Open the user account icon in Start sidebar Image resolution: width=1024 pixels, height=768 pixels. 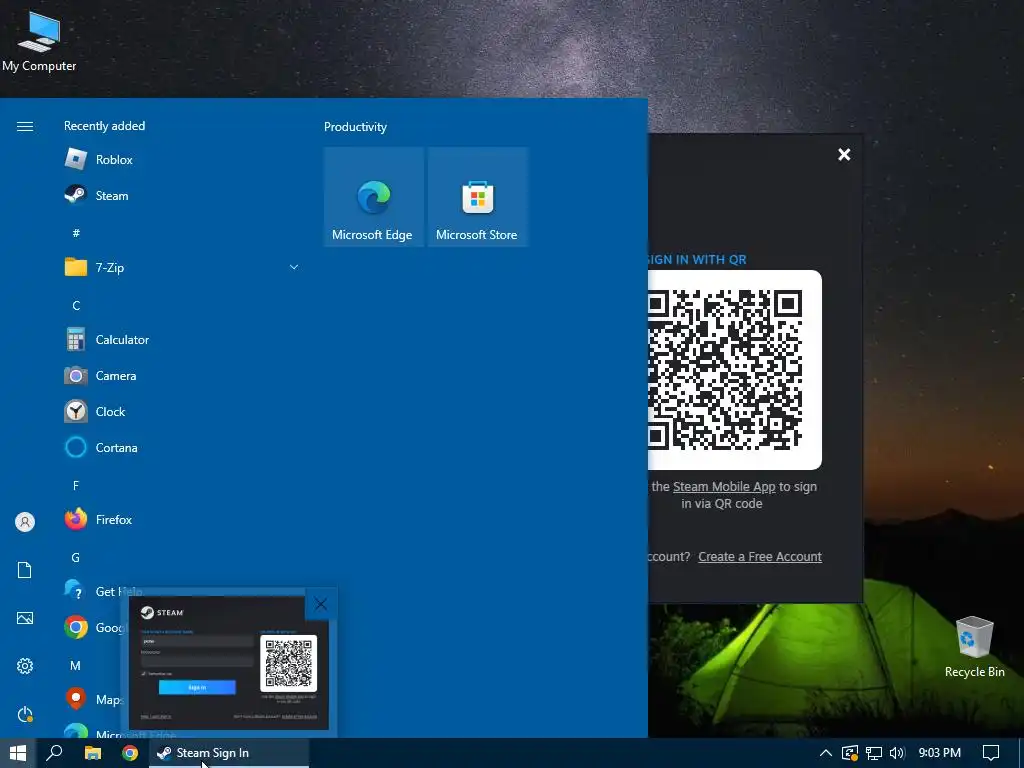click(25, 522)
